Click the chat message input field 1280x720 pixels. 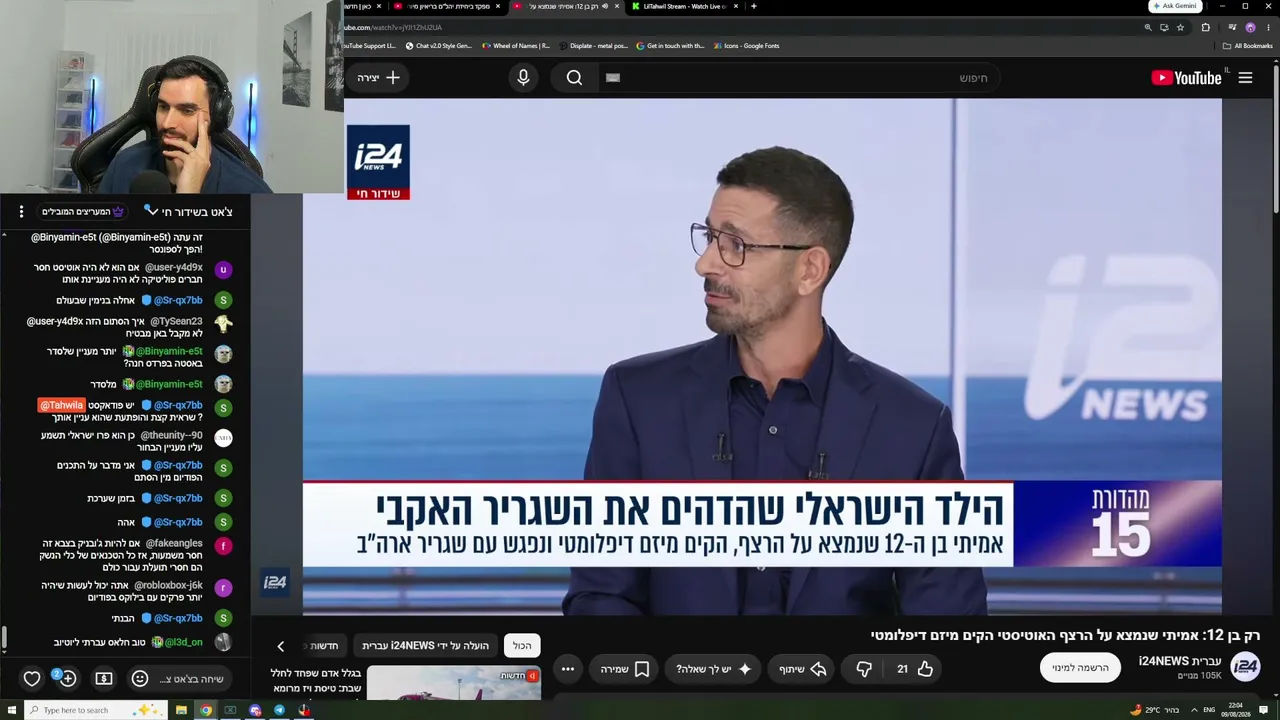click(x=190, y=679)
